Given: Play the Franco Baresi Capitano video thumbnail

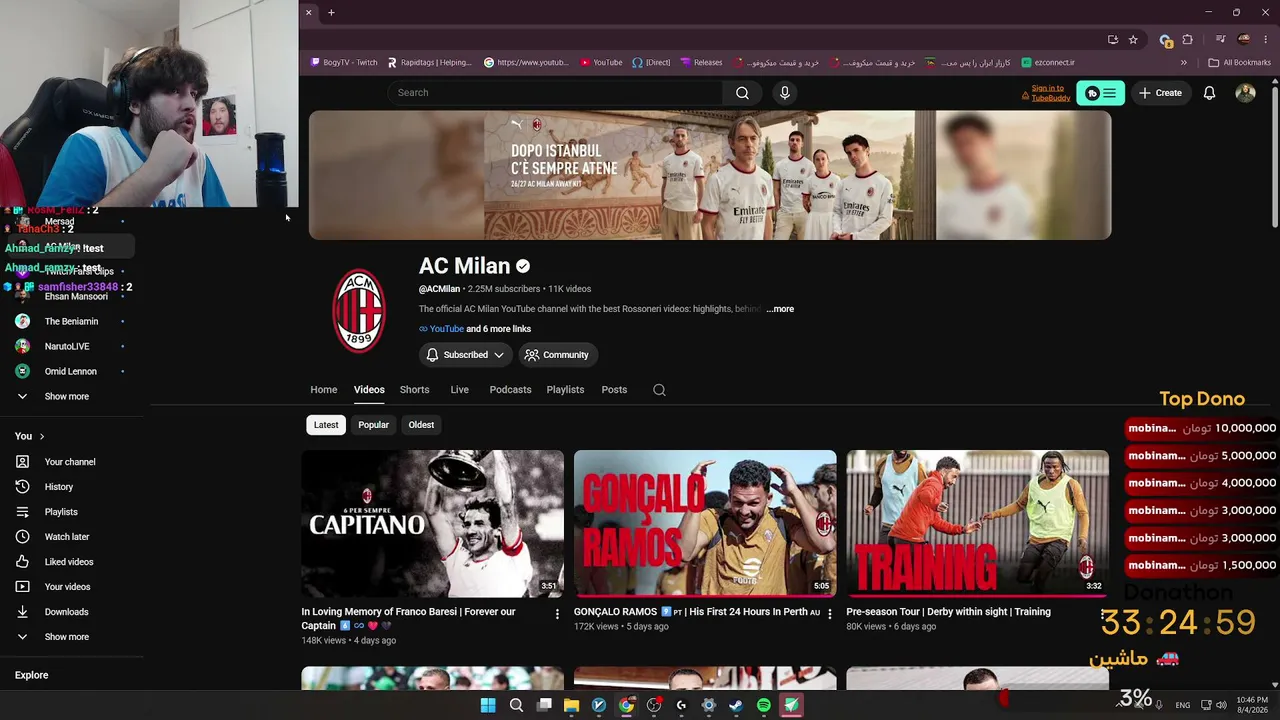Looking at the screenshot, I should coord(432,523).
